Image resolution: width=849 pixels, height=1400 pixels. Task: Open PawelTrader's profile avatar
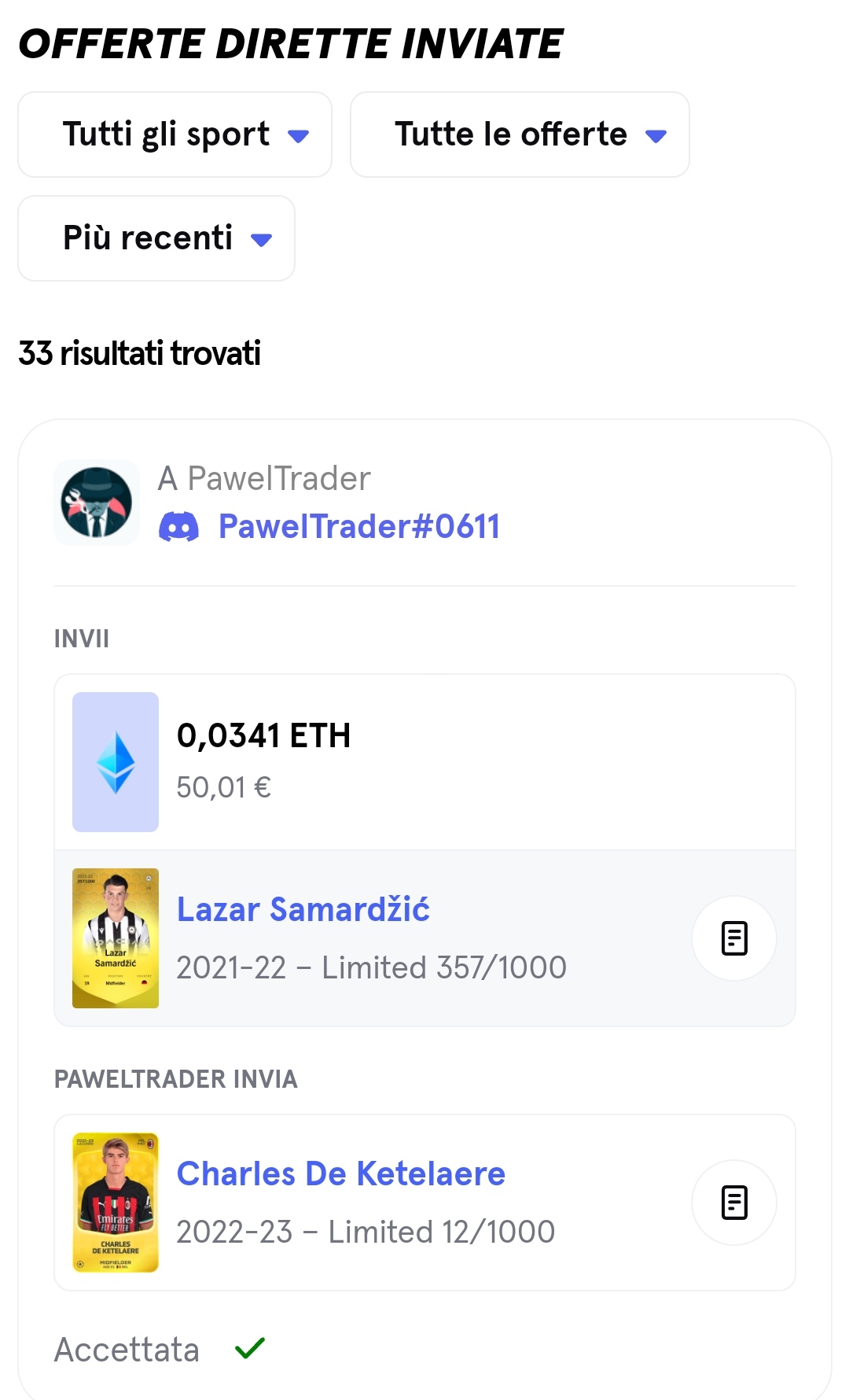(x=97, y=503)
